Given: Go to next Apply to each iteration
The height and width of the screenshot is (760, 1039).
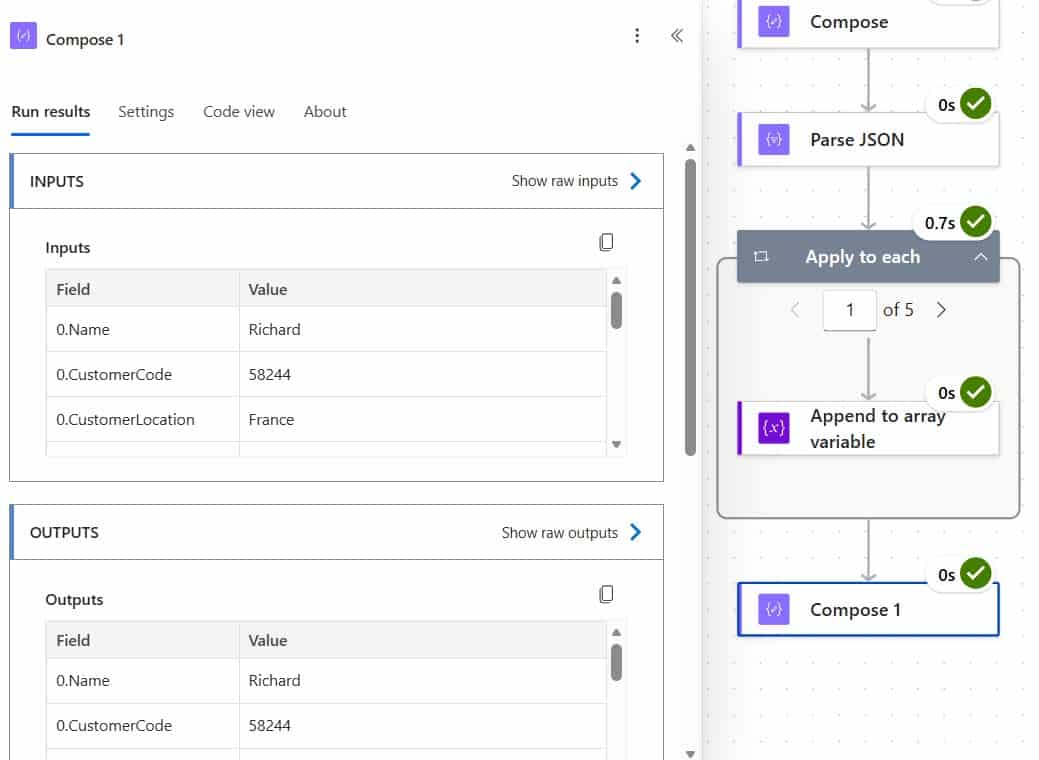Looking at the screenshot, I should click(x=941, y=309).
